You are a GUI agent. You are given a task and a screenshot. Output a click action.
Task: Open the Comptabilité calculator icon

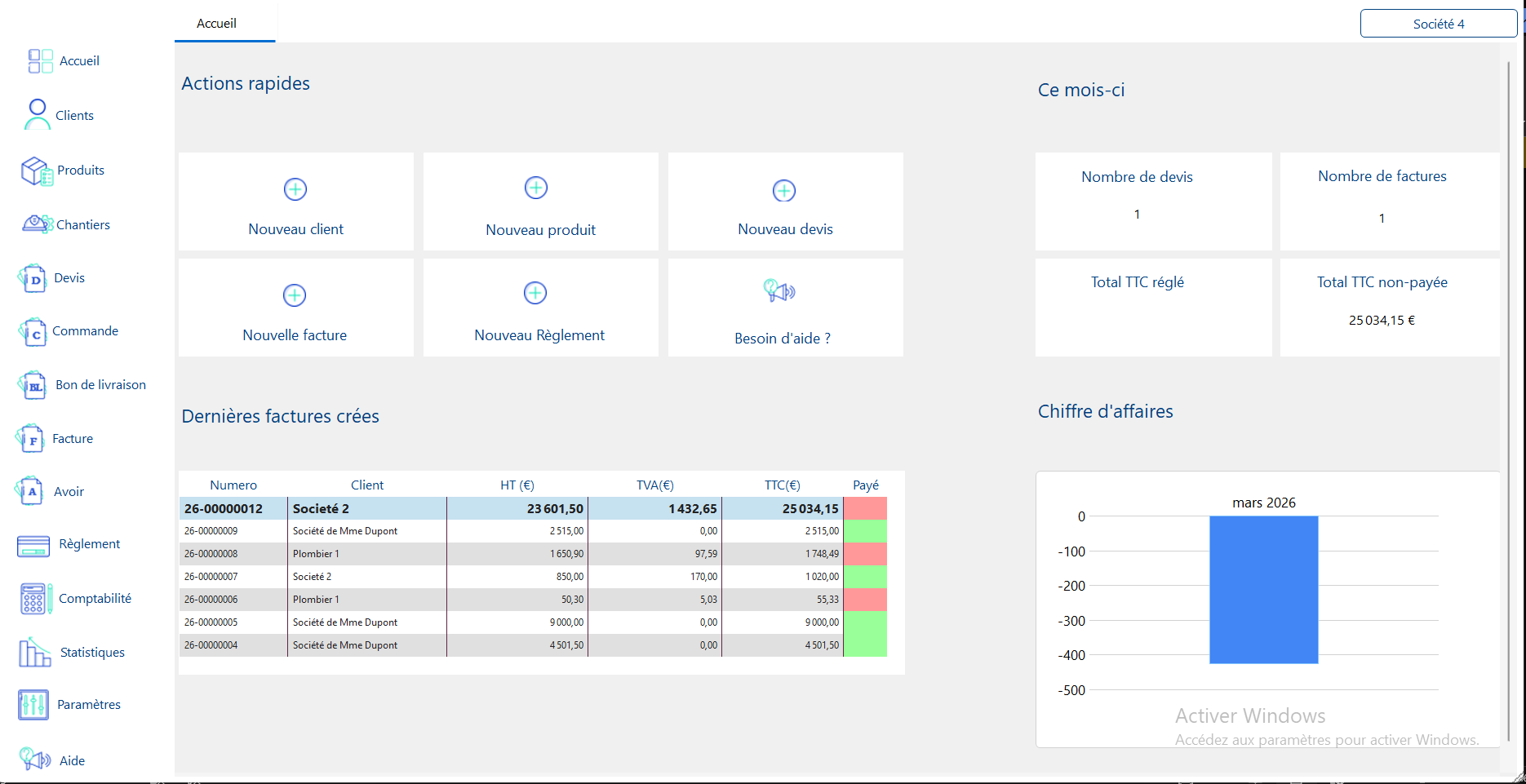click(36, 598)
